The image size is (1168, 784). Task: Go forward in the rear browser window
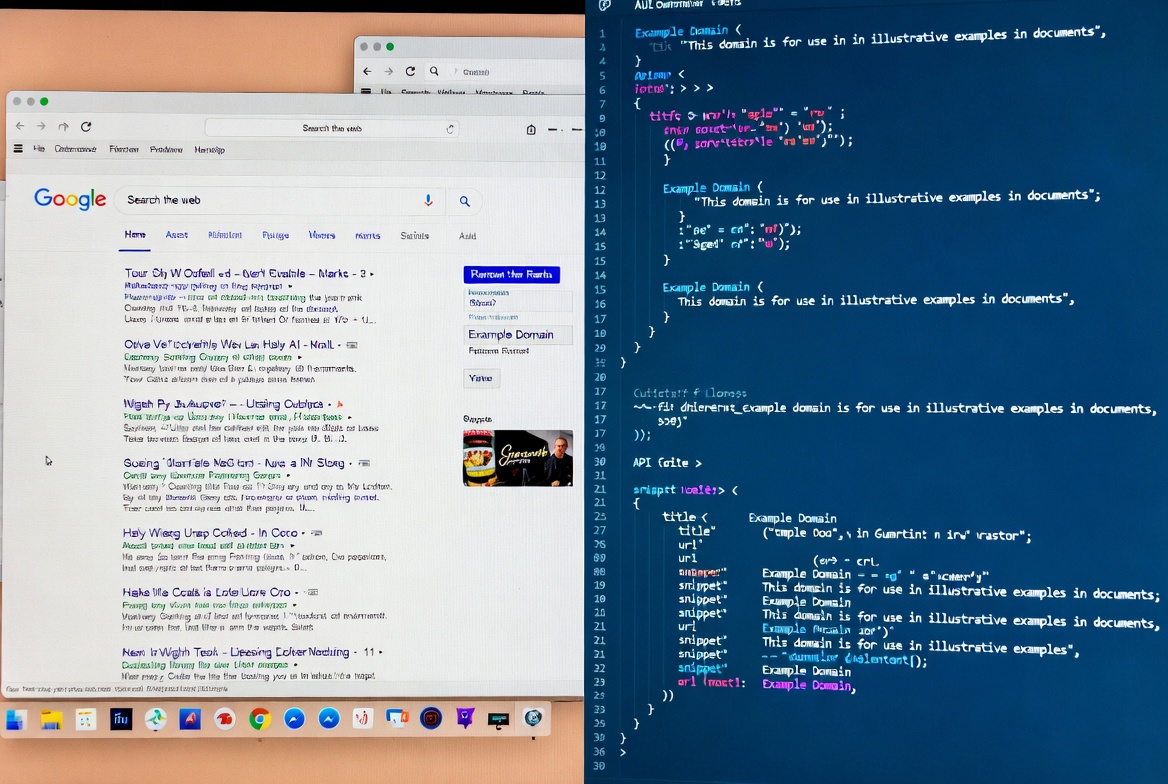tap(388, 72)
